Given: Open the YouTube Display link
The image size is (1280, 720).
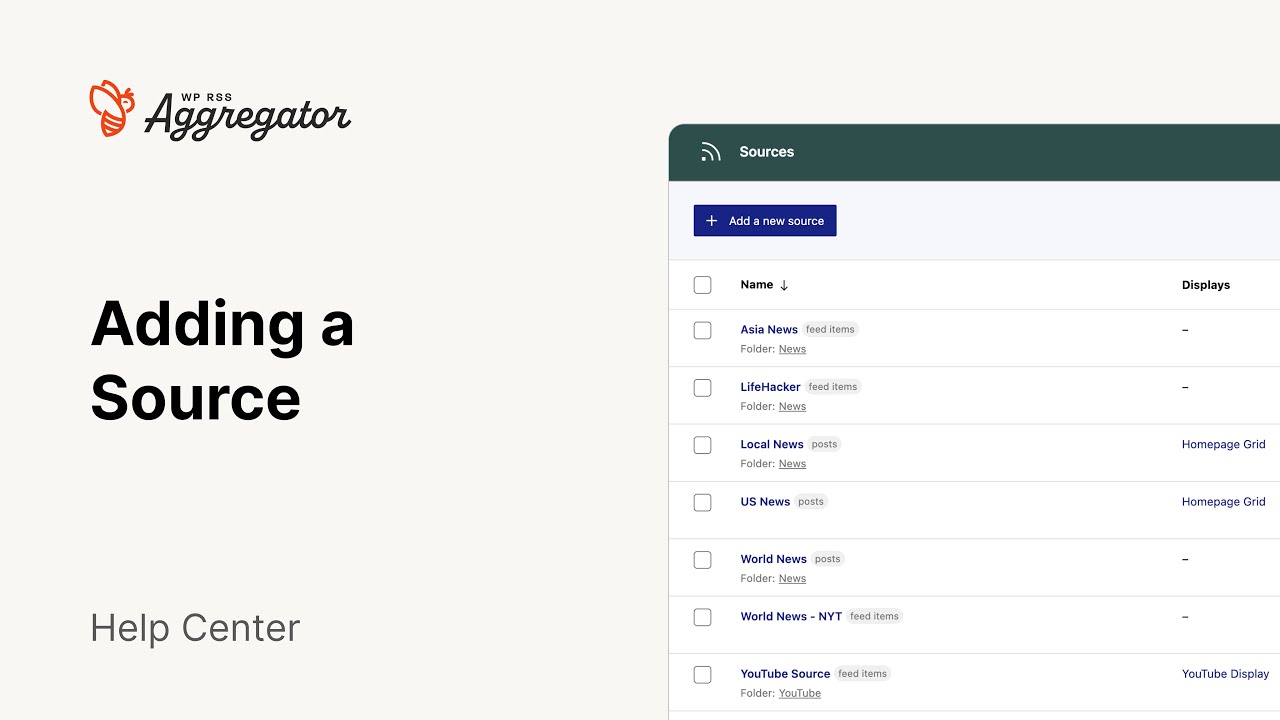Looking at the screenshot, I should click(1225, 674).
